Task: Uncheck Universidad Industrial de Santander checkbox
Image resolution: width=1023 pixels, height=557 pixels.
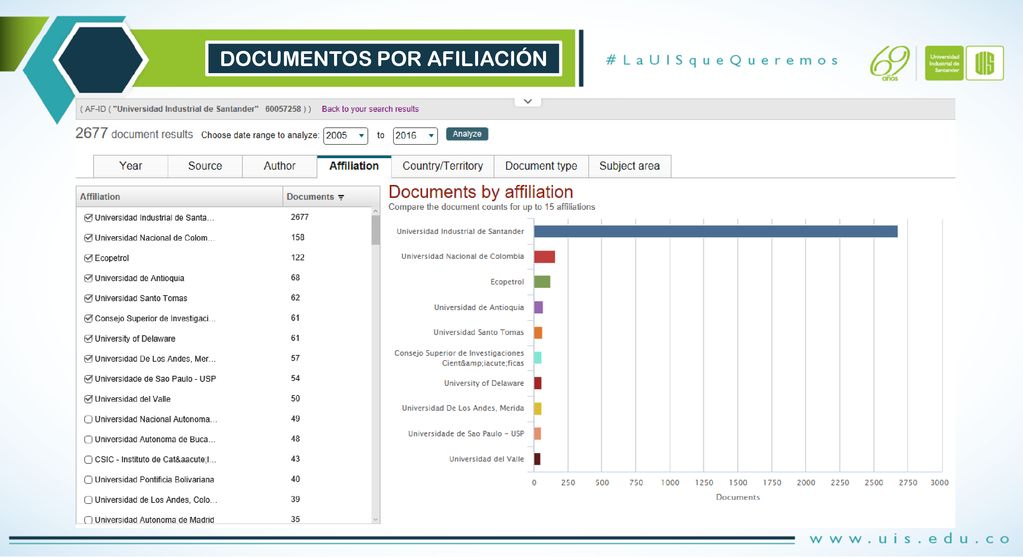Action: [88, 218]
